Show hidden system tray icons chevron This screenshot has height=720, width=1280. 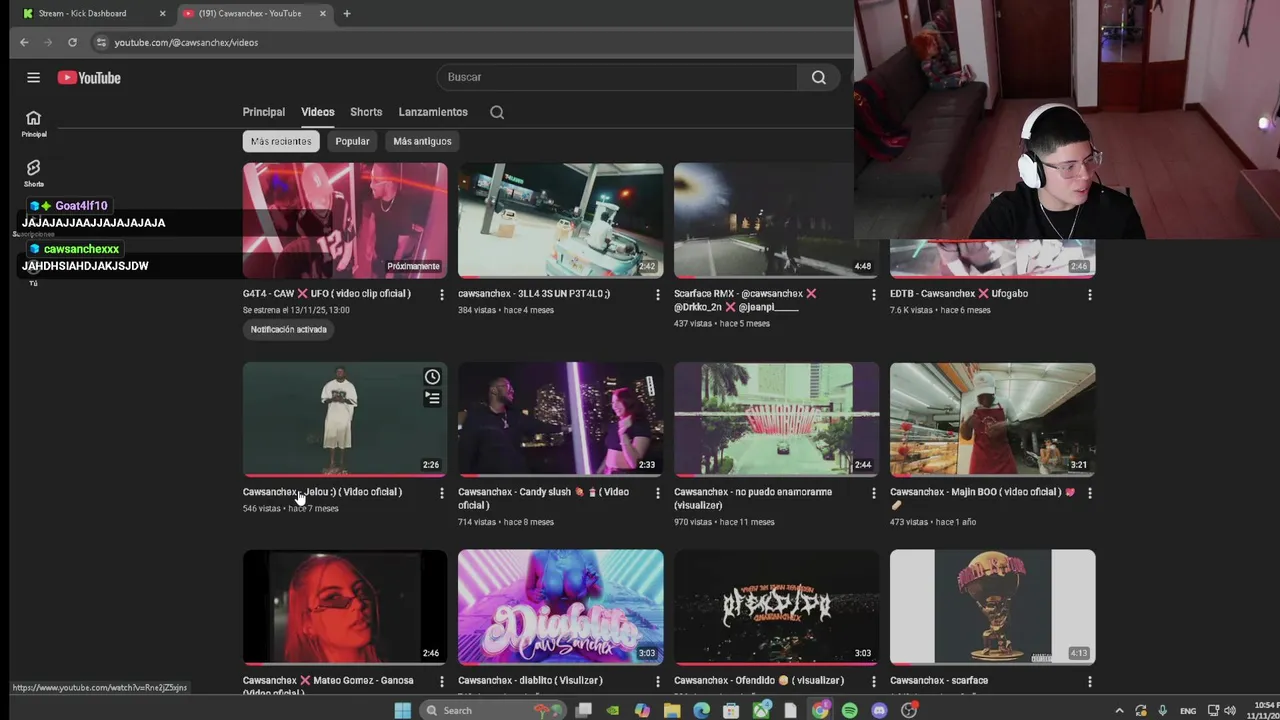tap(1119, 710)
